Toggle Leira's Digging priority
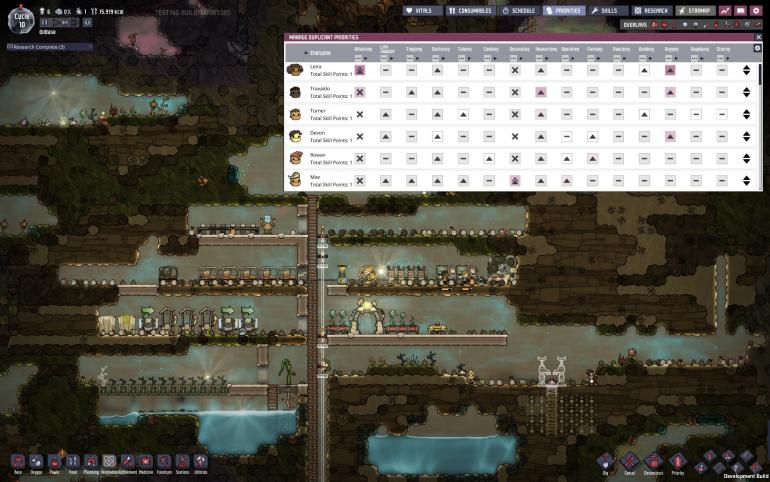Image resolution: width=770 pixels, height=482 pixels. pos(670,70)
